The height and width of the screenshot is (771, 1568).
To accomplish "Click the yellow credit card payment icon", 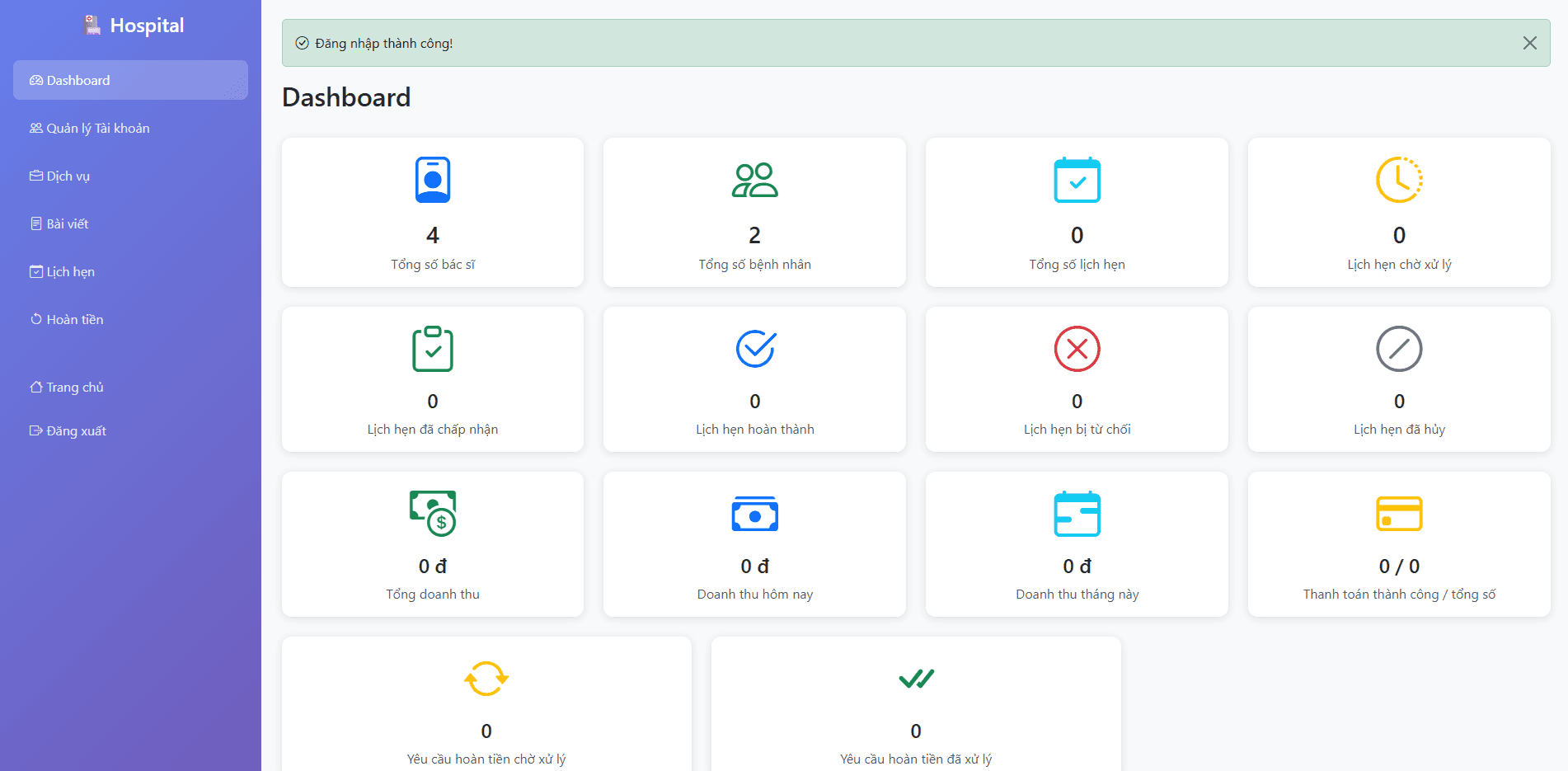I will [x=1399, y=514].
